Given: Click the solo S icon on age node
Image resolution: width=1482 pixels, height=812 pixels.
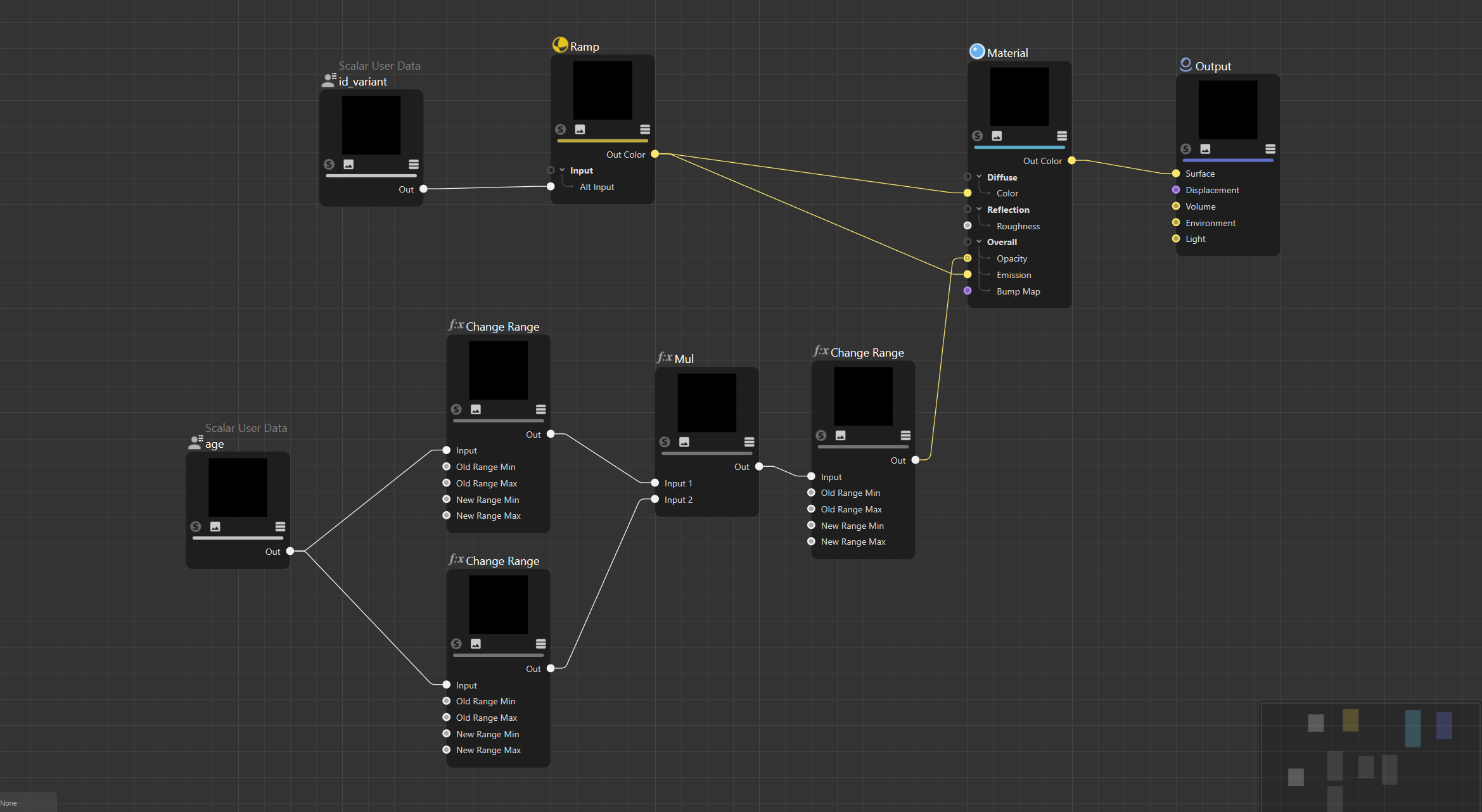Looking at the screenshot, I should coord(195,526).
